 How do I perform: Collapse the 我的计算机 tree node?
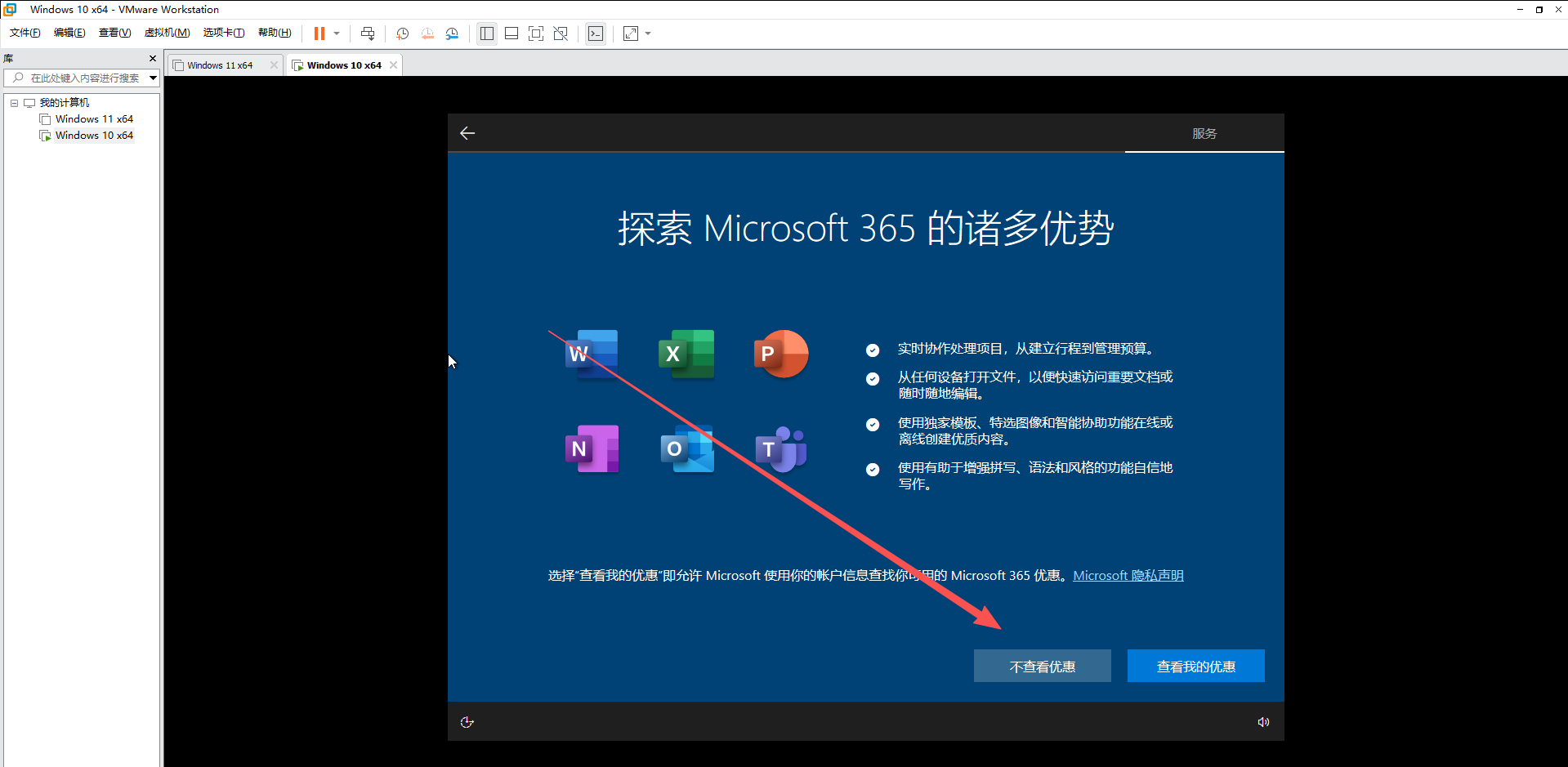tap(14, 103)
